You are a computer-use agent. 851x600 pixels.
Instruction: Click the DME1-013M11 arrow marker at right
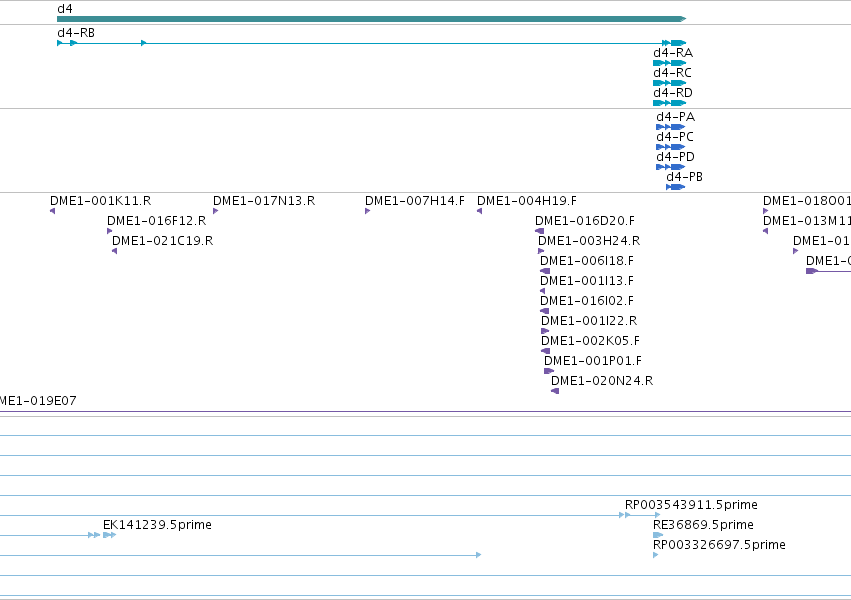tap(765, 231)
